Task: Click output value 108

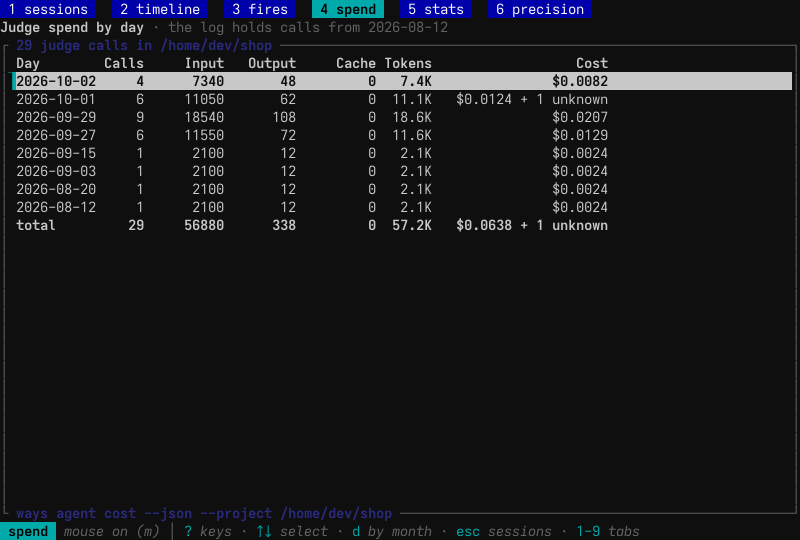Action: click(284, 117)
